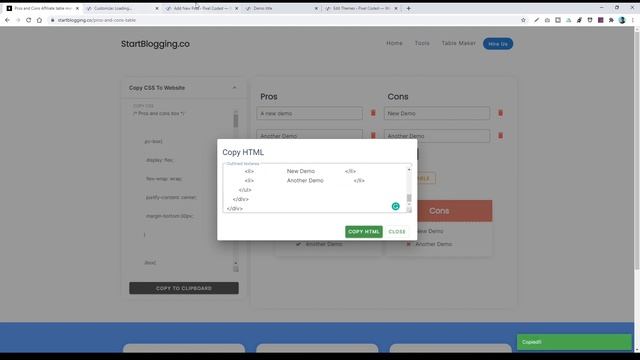Click the HTML textarea scroll up arrow
Viewport: 640px width, 360px height.
coord(409,169)
